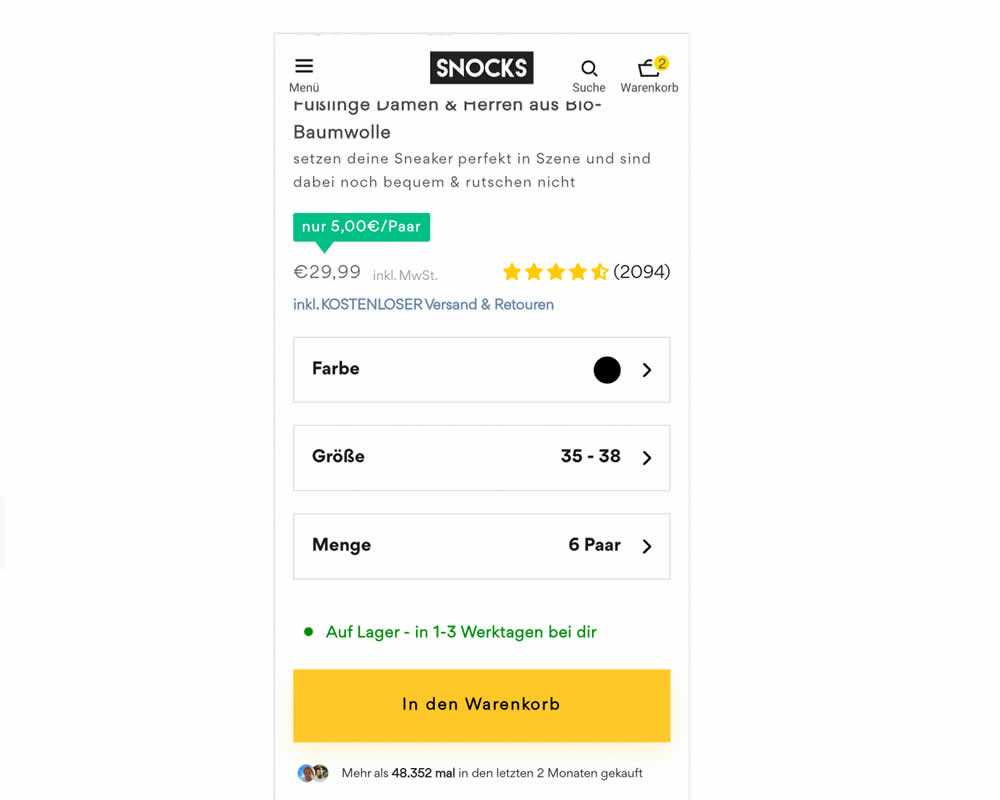Open the Größe 35 - 38 selector
This screenshot has height=800, width=1000.
pos(482,458)
